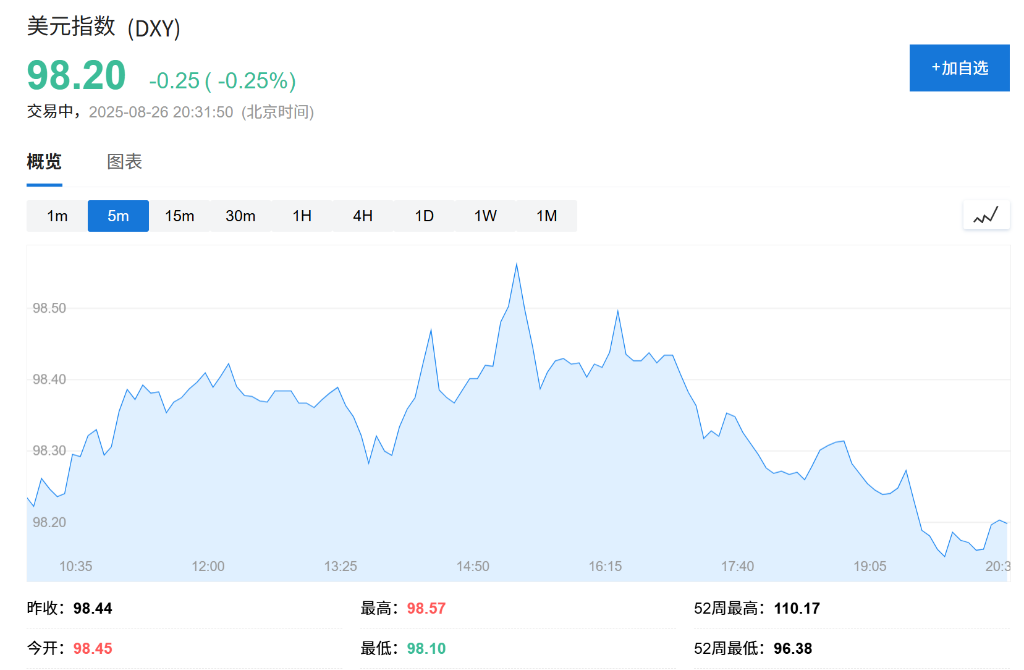Click the chart peak near 98.57
This screenshot has height=670, width=1024.
point(516,264)
